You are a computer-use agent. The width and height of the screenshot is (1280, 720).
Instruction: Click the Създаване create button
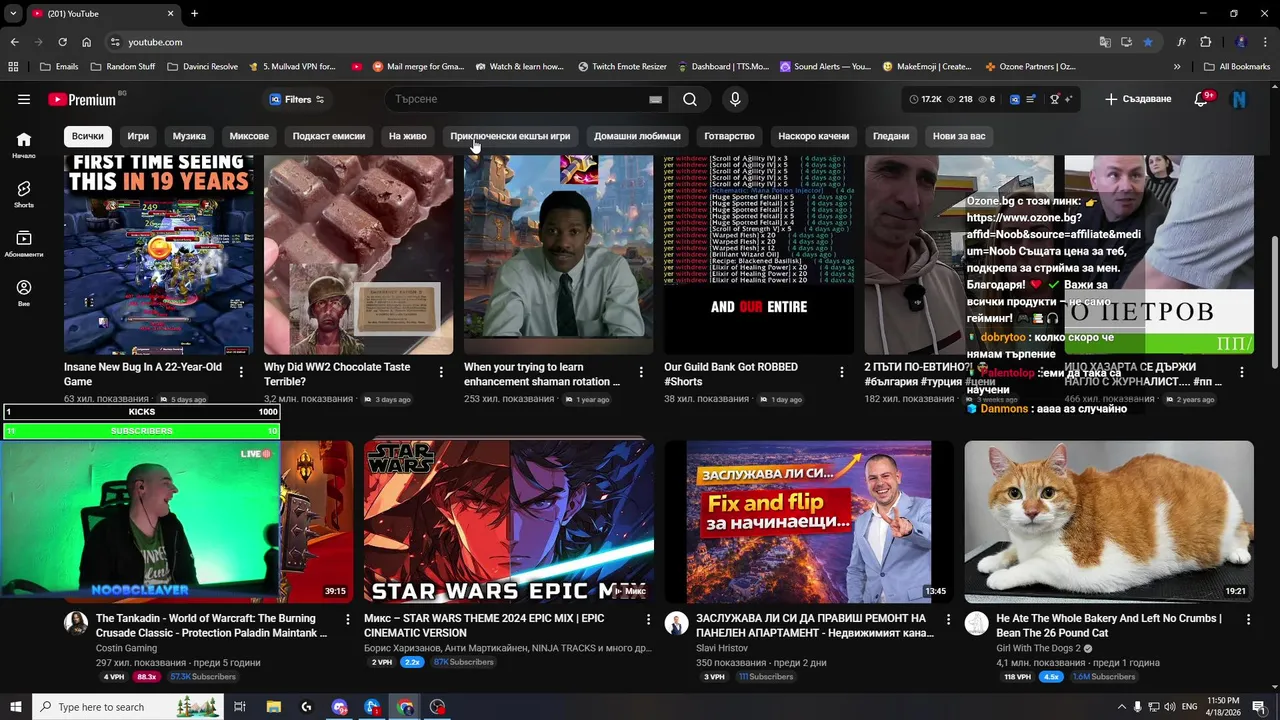1138,99
